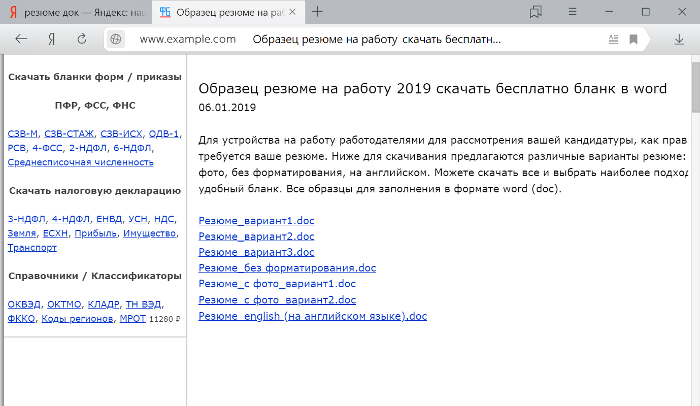Click the ЕНВД link

pos(109,219)
